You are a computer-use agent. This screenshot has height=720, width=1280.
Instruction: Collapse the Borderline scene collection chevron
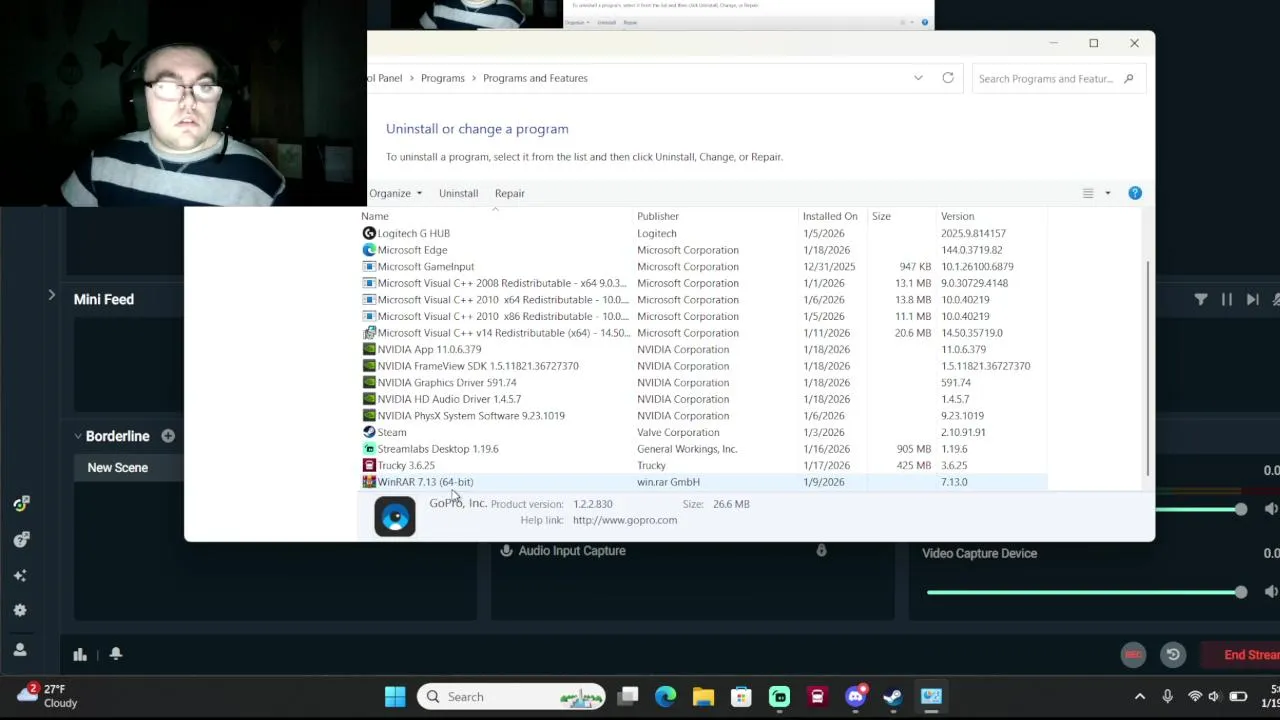77,436
